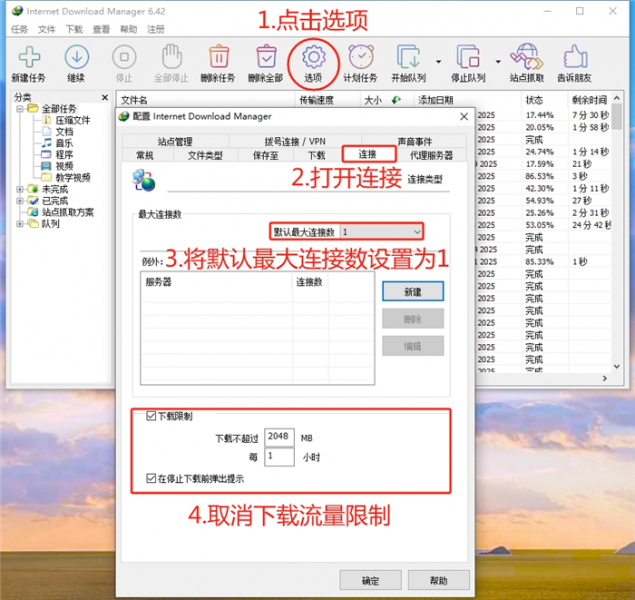Switch to the 代理服务器 tab

(x=431, y=155)
